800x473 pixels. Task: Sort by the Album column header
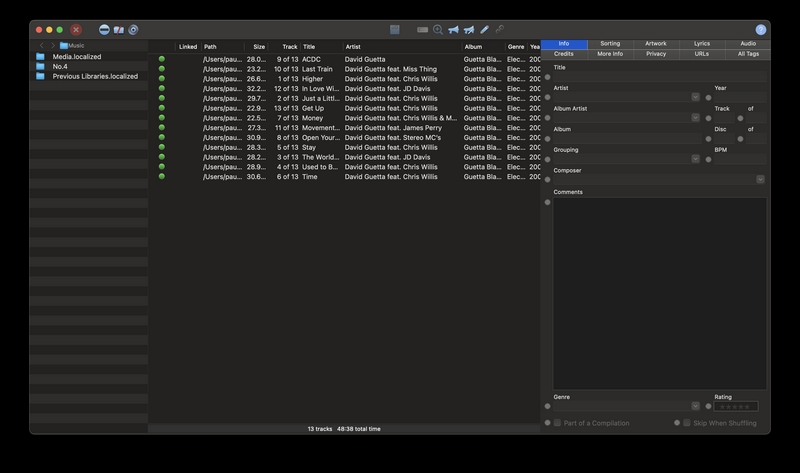pyautogui.click(x=483, y=47)
